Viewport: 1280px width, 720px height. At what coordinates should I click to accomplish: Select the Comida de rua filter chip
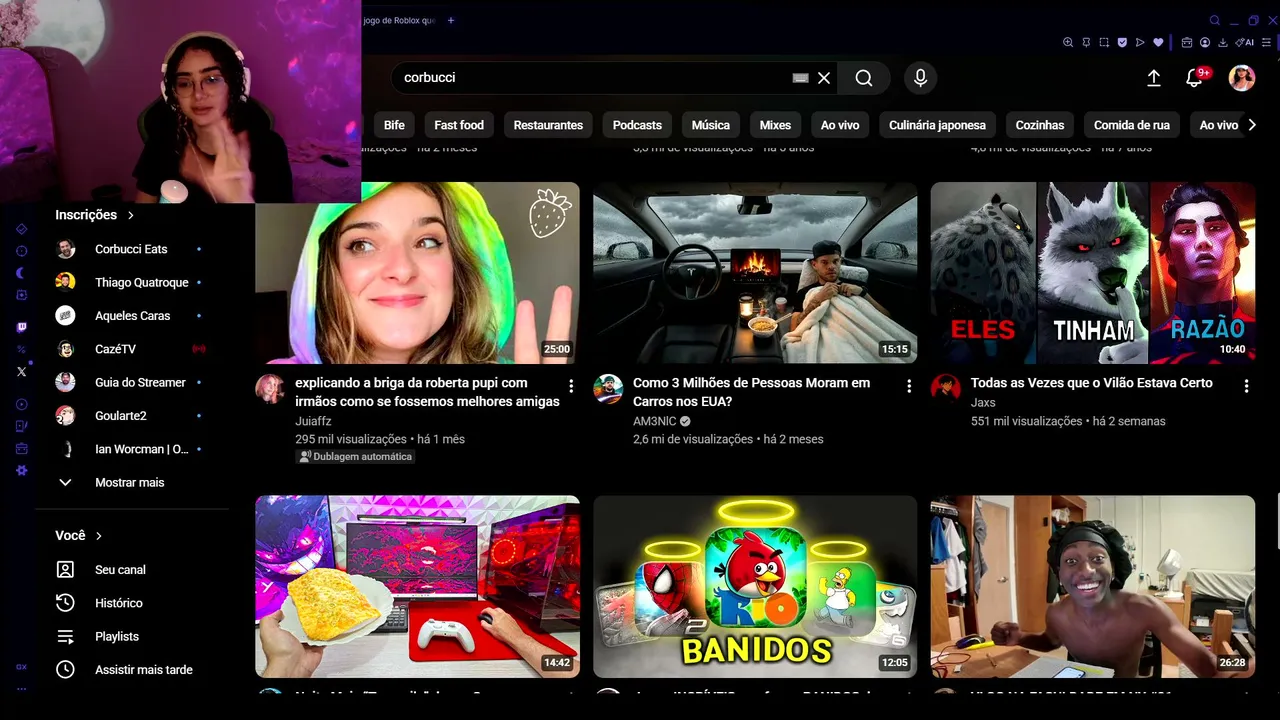click(1132, 125)
